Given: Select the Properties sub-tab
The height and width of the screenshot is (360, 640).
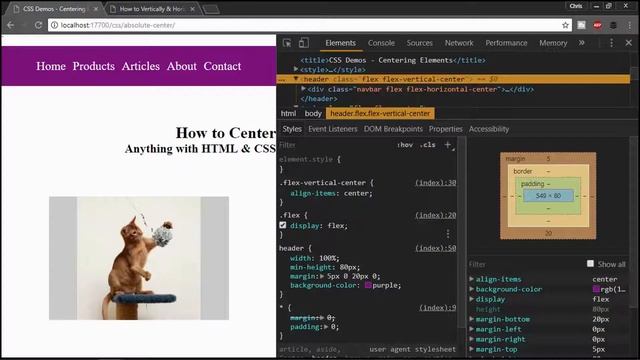Looking at the screenshot, I should click(446, 129).
